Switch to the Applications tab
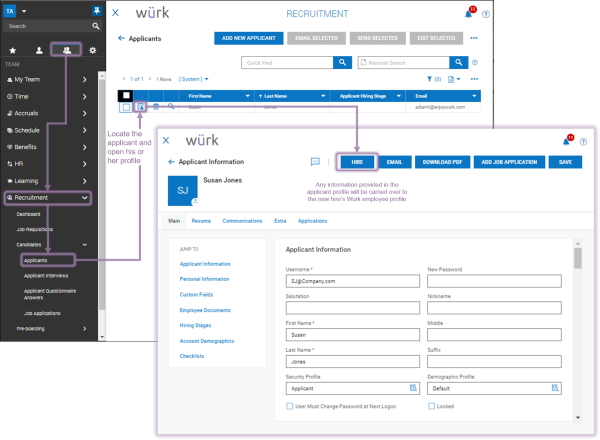The width and height of the screenshot is (600, 440). [313, 221]
